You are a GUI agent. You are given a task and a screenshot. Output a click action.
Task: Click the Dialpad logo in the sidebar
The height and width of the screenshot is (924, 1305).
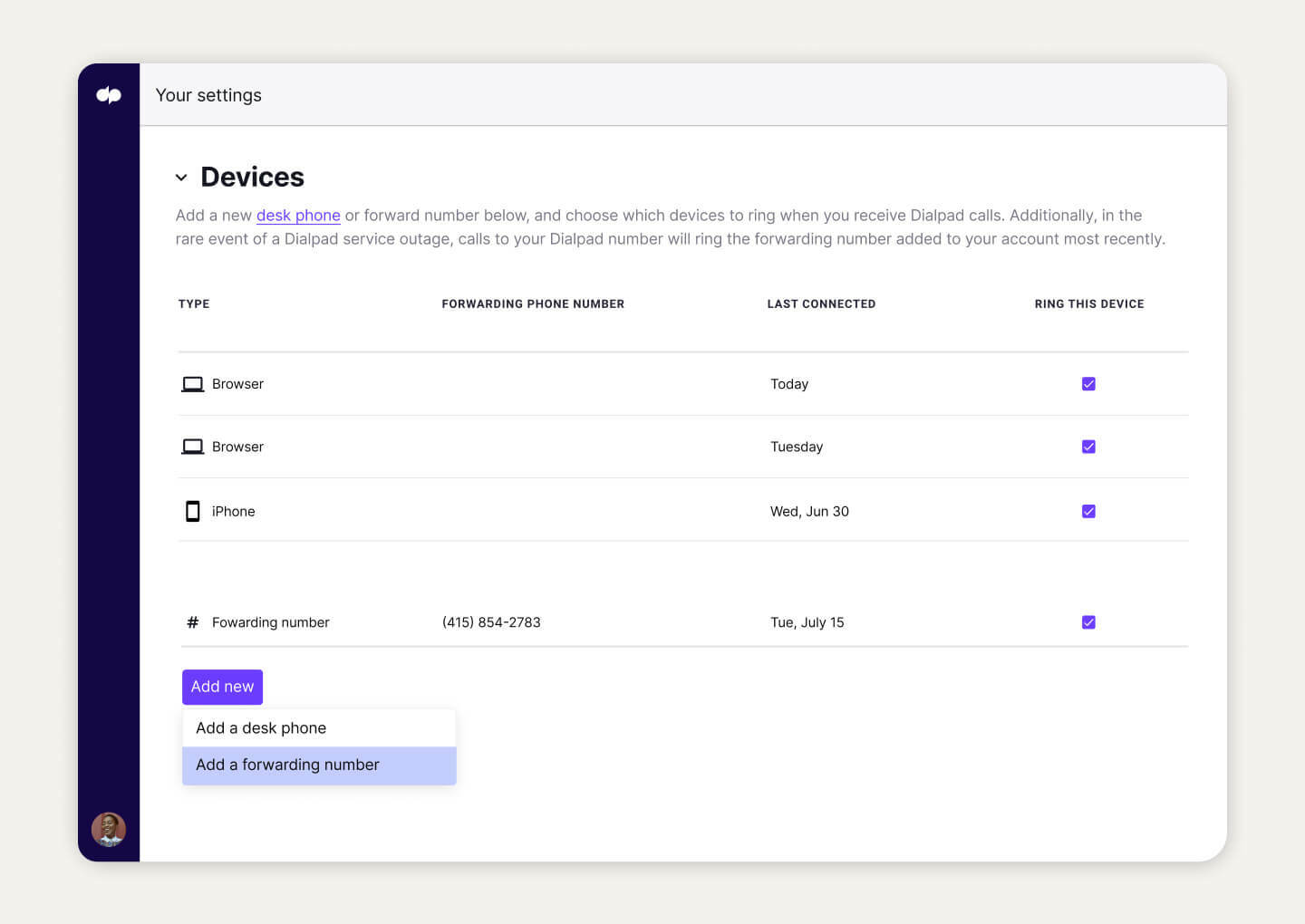[x=109, y=94]
